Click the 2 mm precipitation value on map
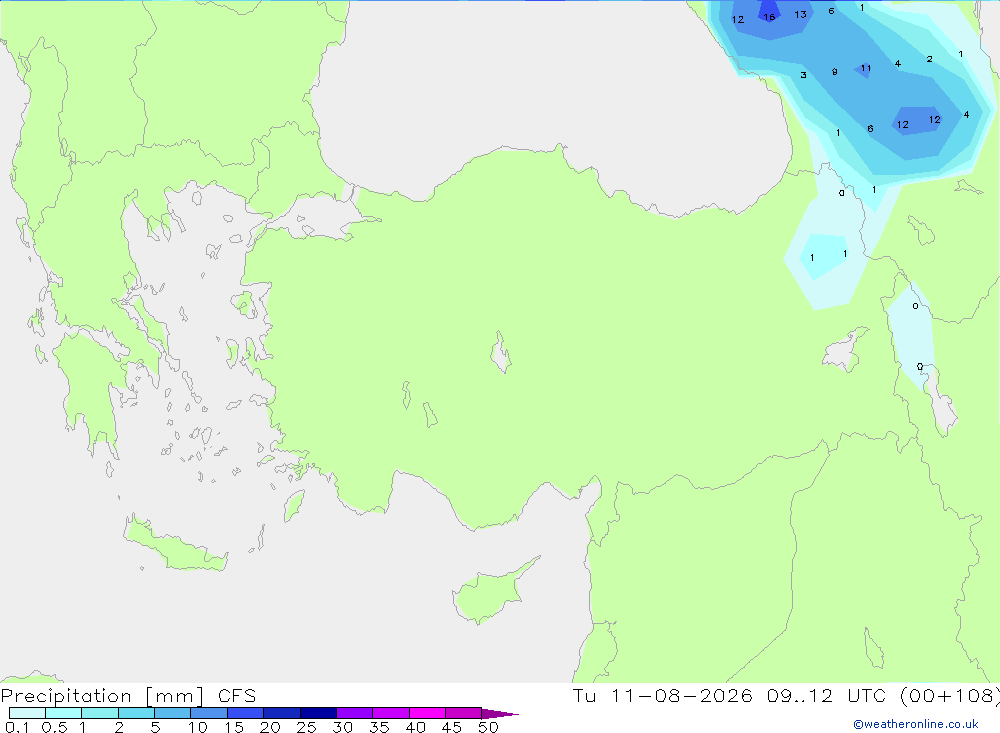1000x733 pixels. pyautogui.click(x=930, y=59)
